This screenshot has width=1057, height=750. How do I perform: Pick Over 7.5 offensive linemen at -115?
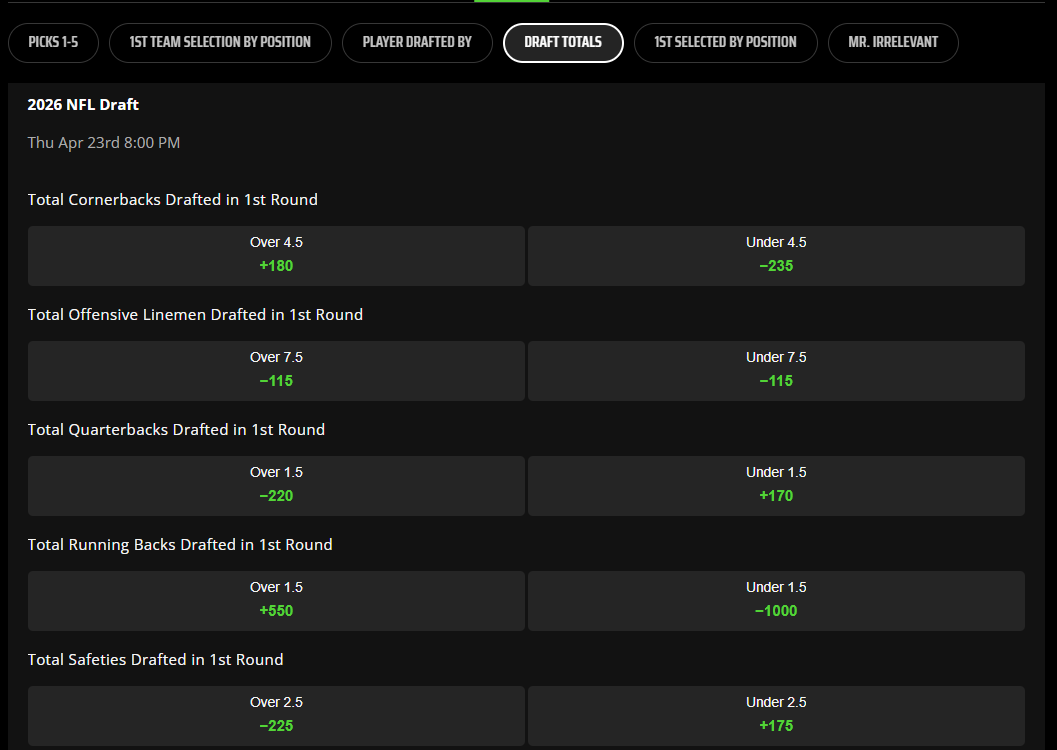click(x=276, y=371)
